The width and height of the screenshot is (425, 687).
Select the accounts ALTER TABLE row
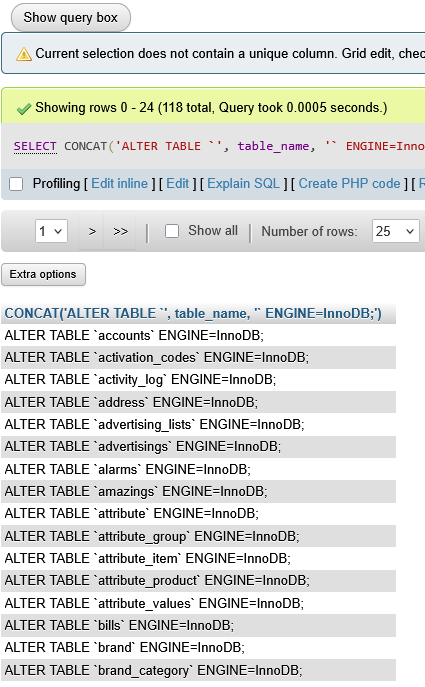198,336
